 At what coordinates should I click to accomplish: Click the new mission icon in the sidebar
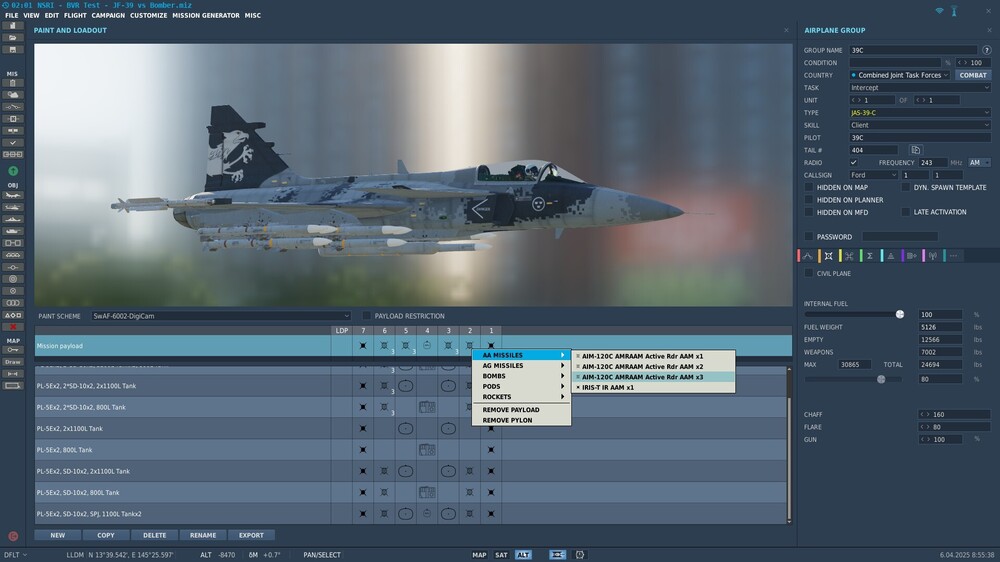(13, 26)
